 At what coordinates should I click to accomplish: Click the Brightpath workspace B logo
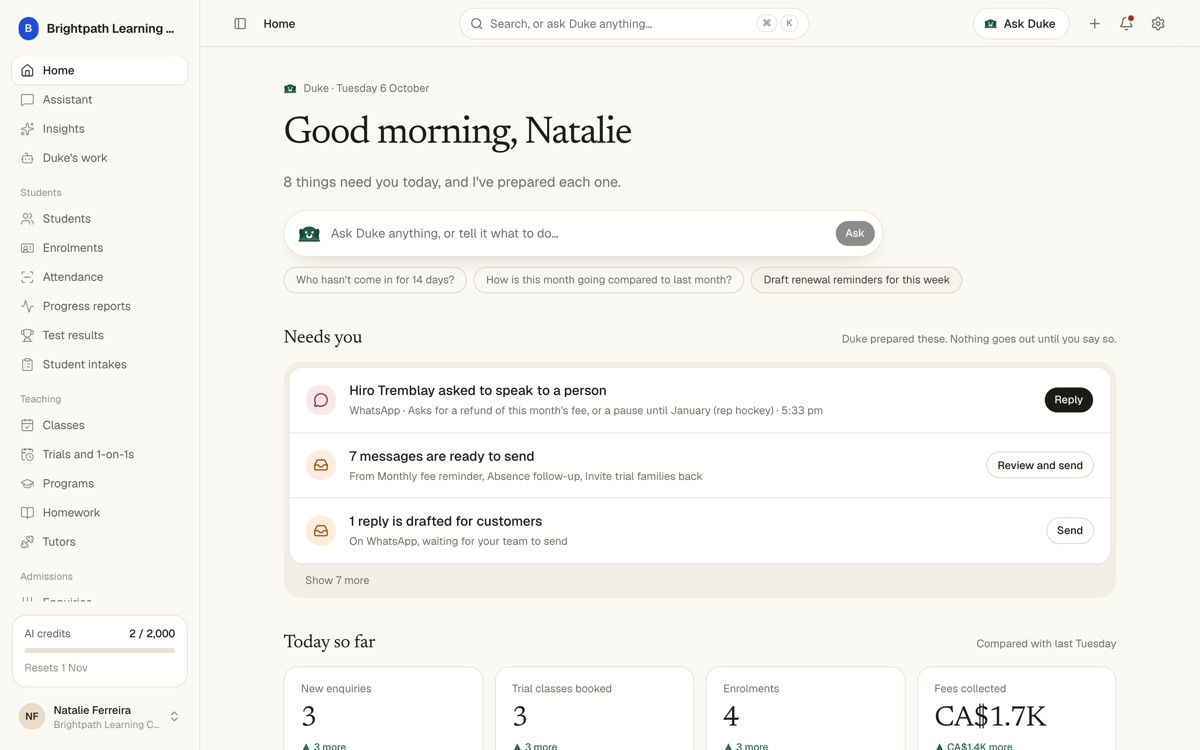tap(28, 29)
